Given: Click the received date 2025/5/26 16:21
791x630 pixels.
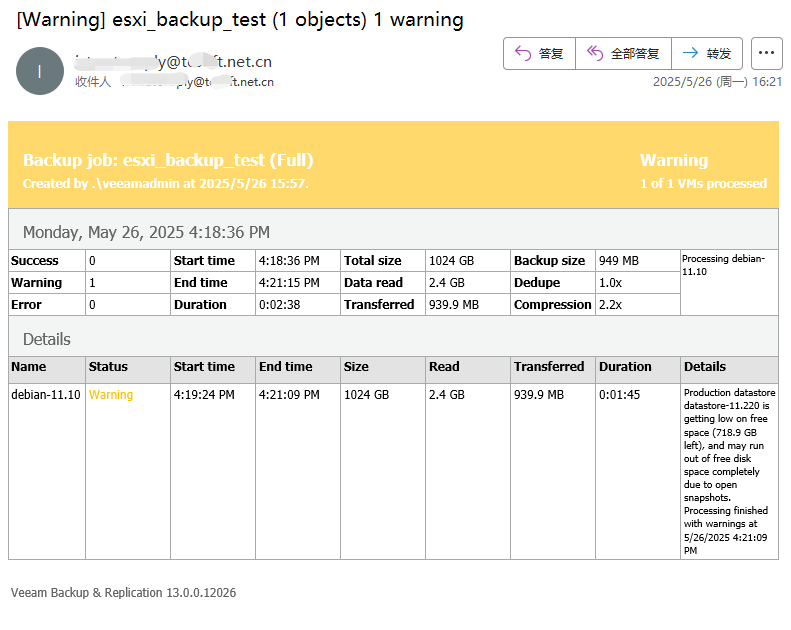Looking at the screenshot, I should [x=717, y=82].
